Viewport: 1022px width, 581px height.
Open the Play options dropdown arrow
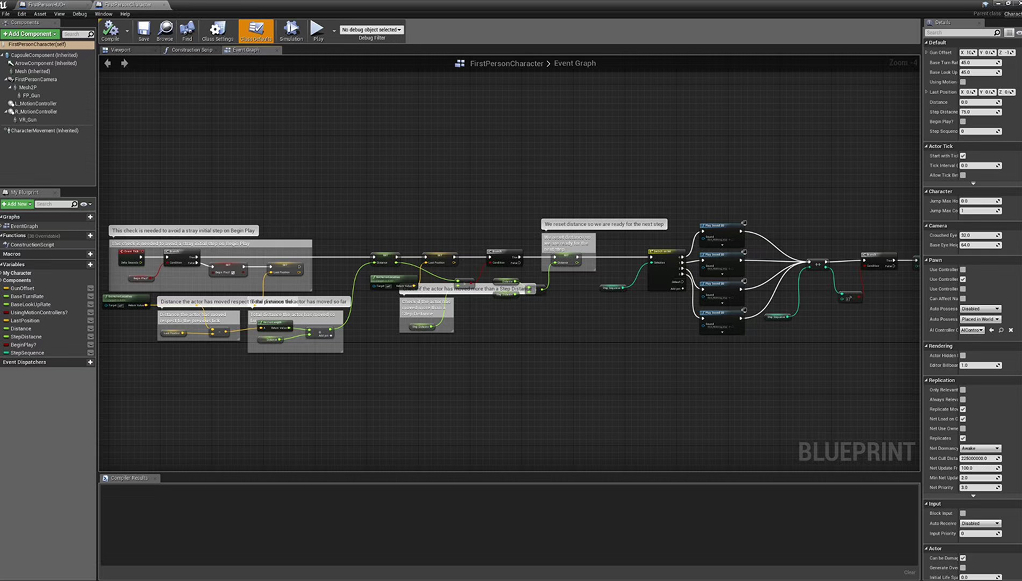334,31
